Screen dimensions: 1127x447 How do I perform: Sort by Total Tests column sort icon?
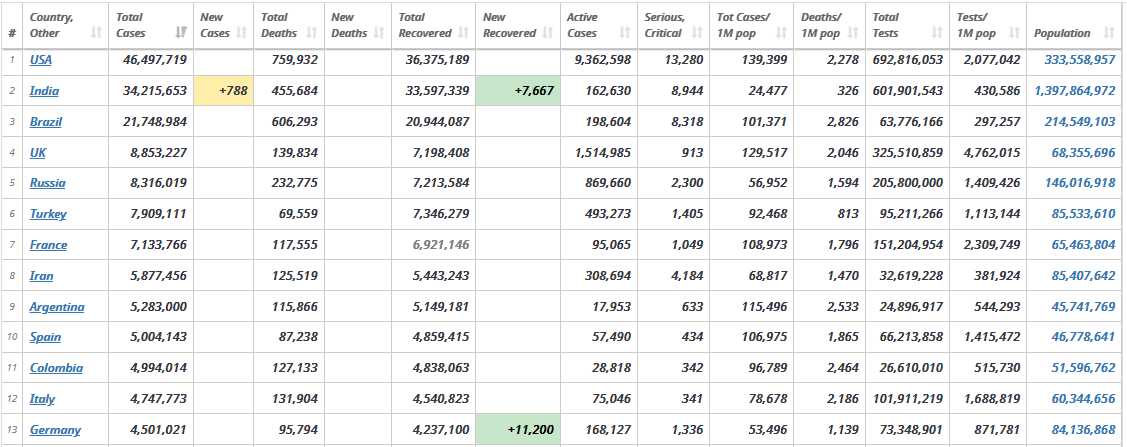click(x=937, y=33)
